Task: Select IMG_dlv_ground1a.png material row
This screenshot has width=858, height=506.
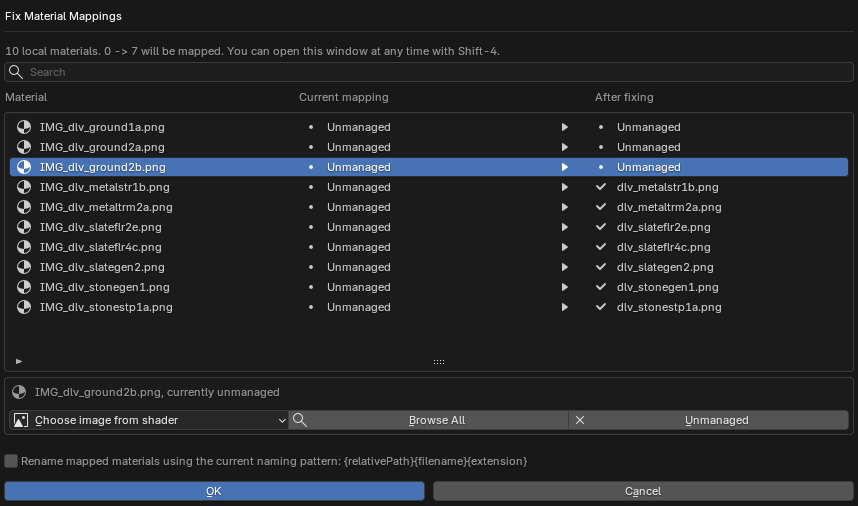Action: 429,127
